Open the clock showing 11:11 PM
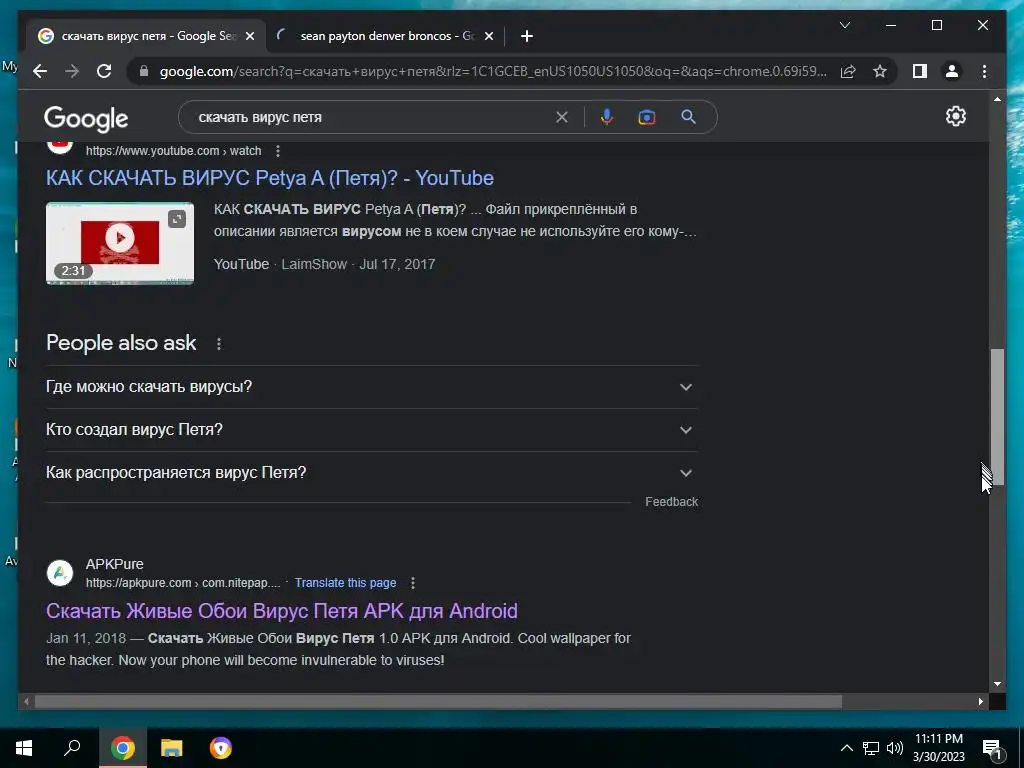Screen dimensions: 1024x768 [x=938, y=748]
